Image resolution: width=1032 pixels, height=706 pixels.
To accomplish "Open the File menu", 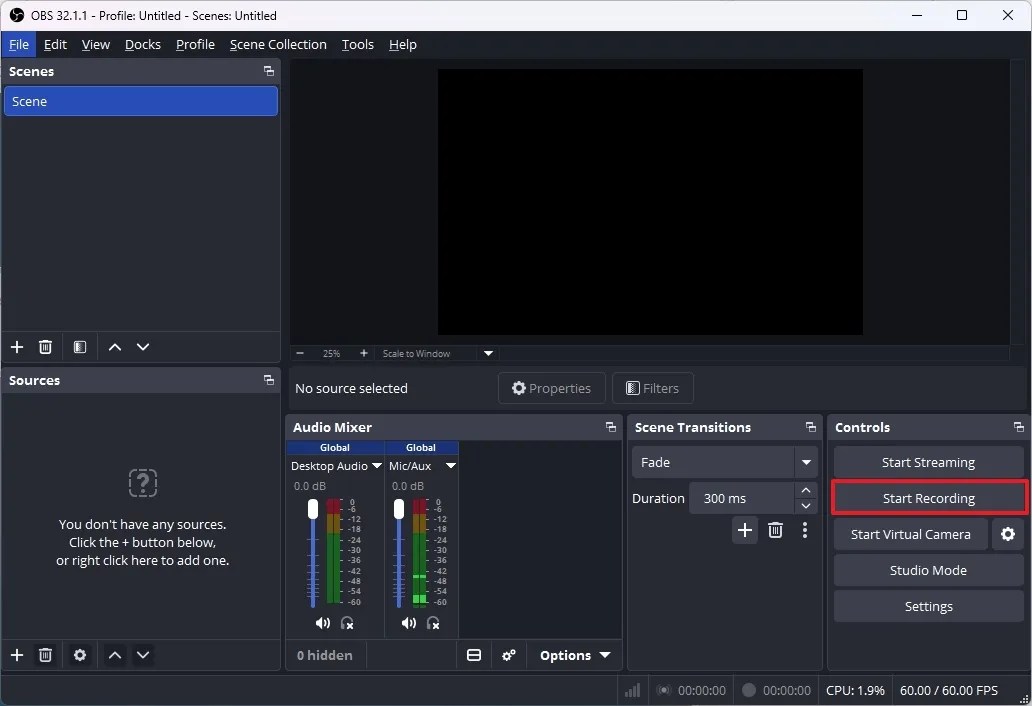I will pos(18,44).
